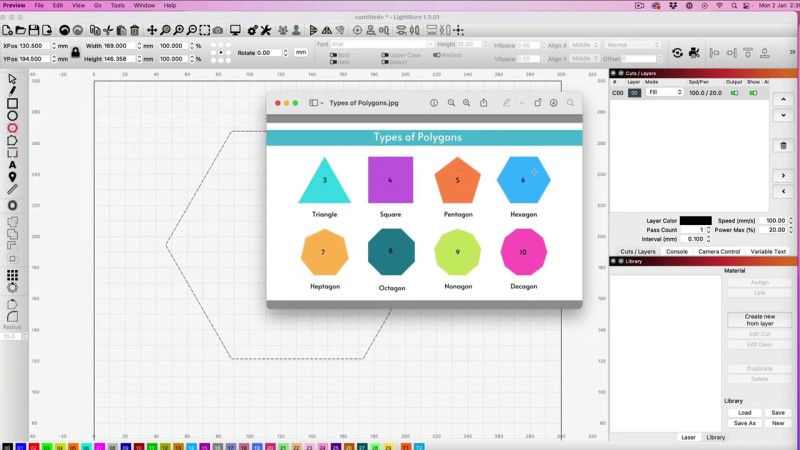800x450 pixels.
Task: Click the Save file icon in toolbar
Action: 33,31
